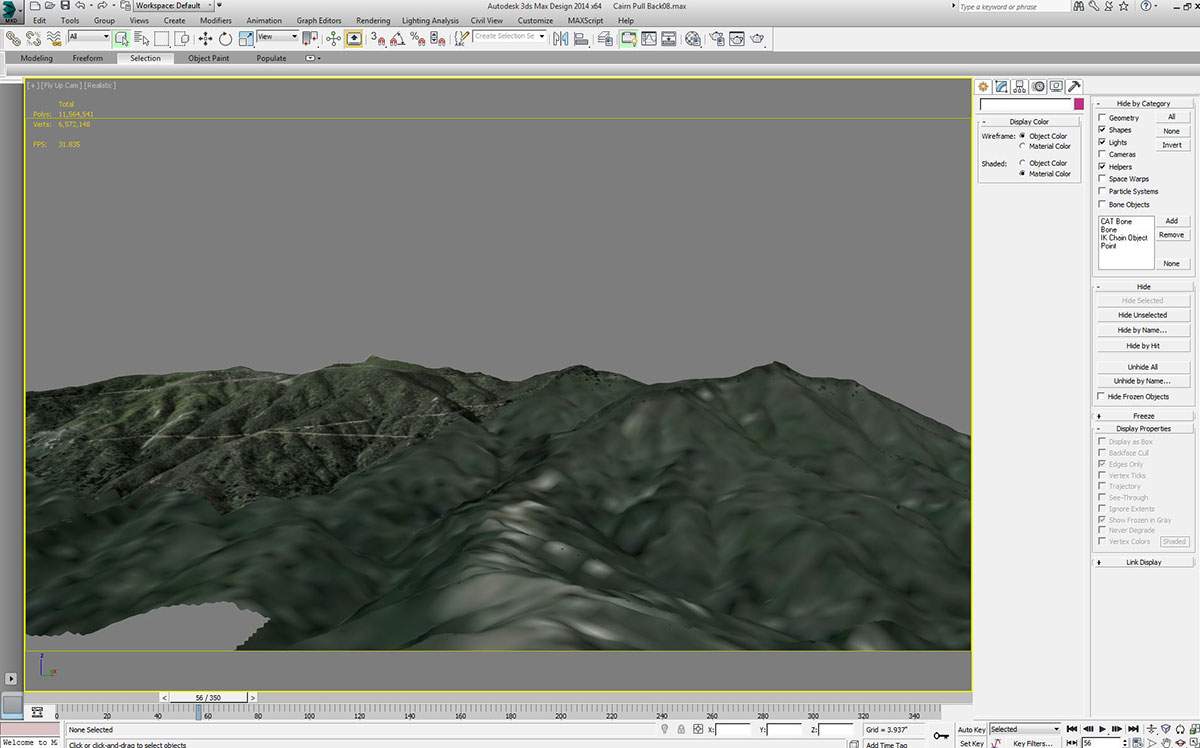Enable the Geometry hide checkbox
1200x748 pixels.
point(1102,118)
